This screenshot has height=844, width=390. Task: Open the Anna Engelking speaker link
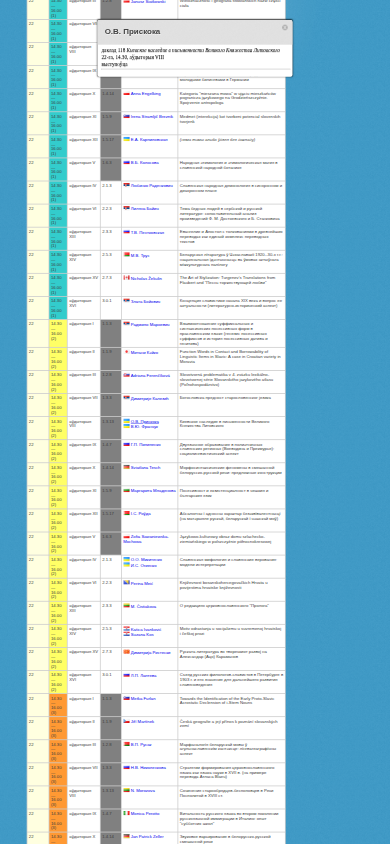pyautogui.click(x=146, y=94)
